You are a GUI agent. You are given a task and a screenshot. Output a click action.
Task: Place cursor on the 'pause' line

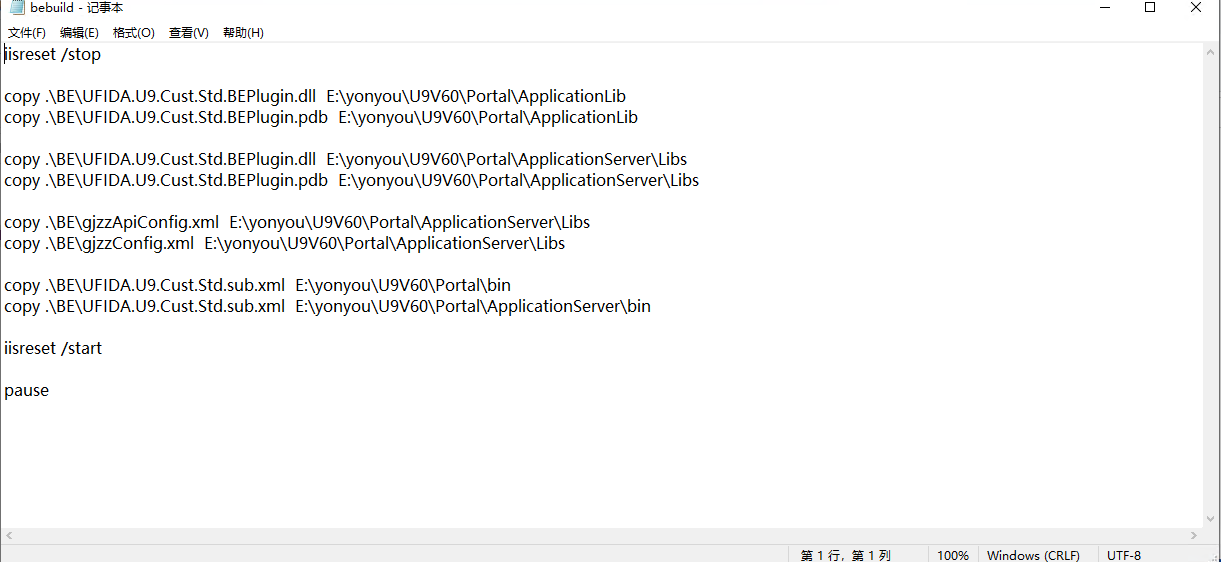coord(27,391)
